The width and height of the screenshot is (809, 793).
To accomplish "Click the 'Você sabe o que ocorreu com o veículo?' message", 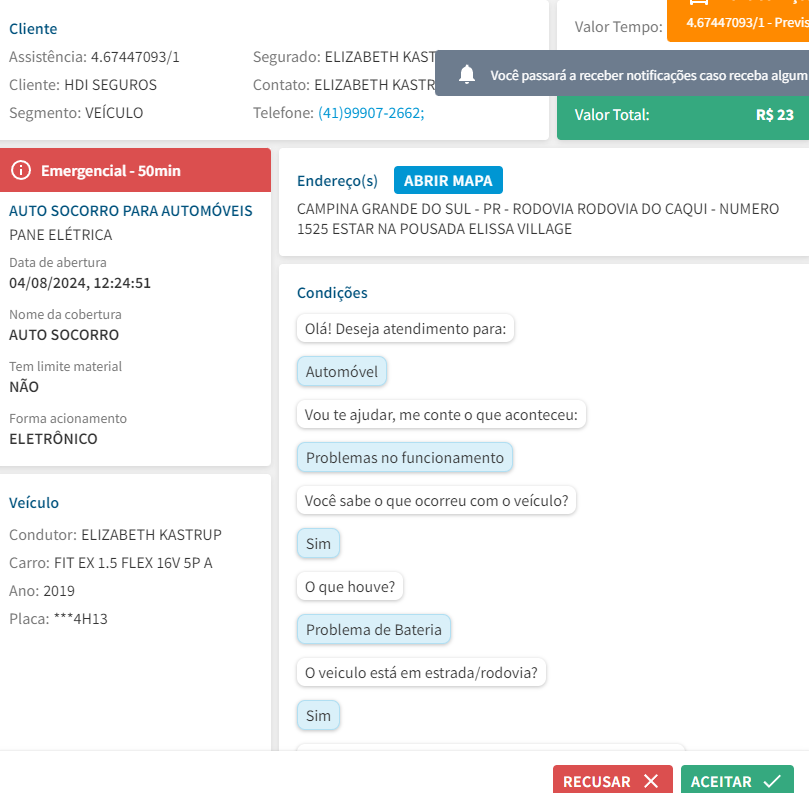I will 436,500.
